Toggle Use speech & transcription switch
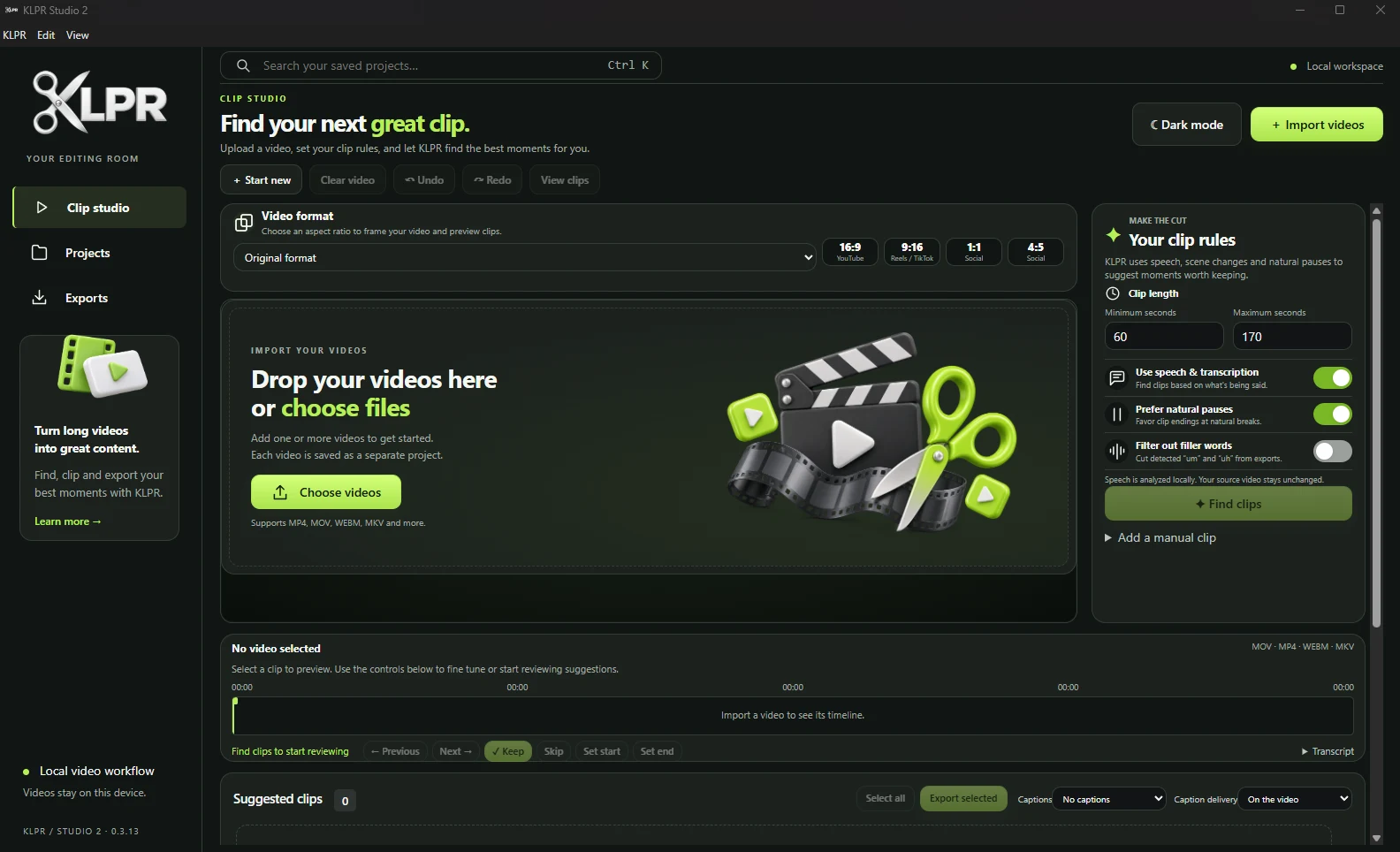 (1332, 378)
